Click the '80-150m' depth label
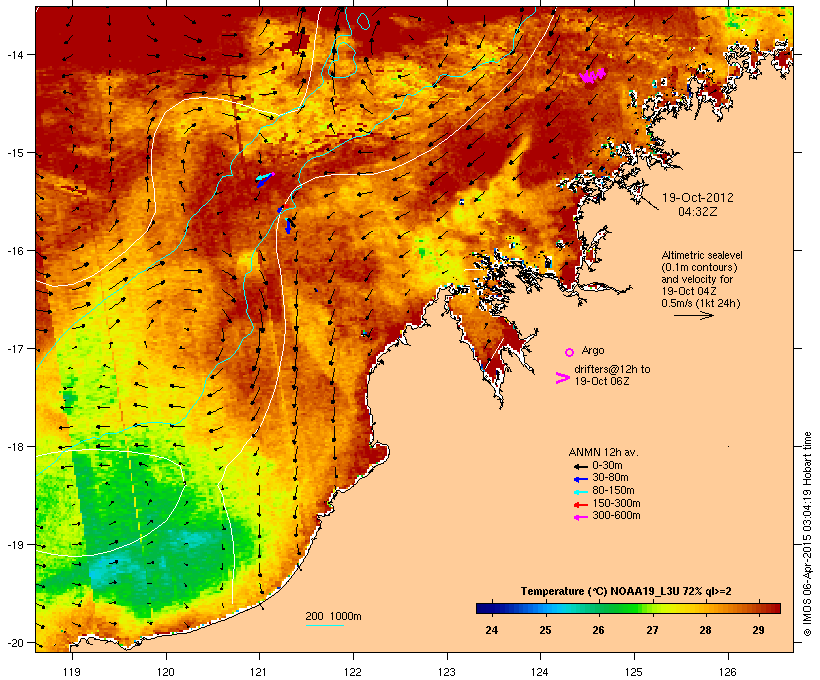 [613, 491]
